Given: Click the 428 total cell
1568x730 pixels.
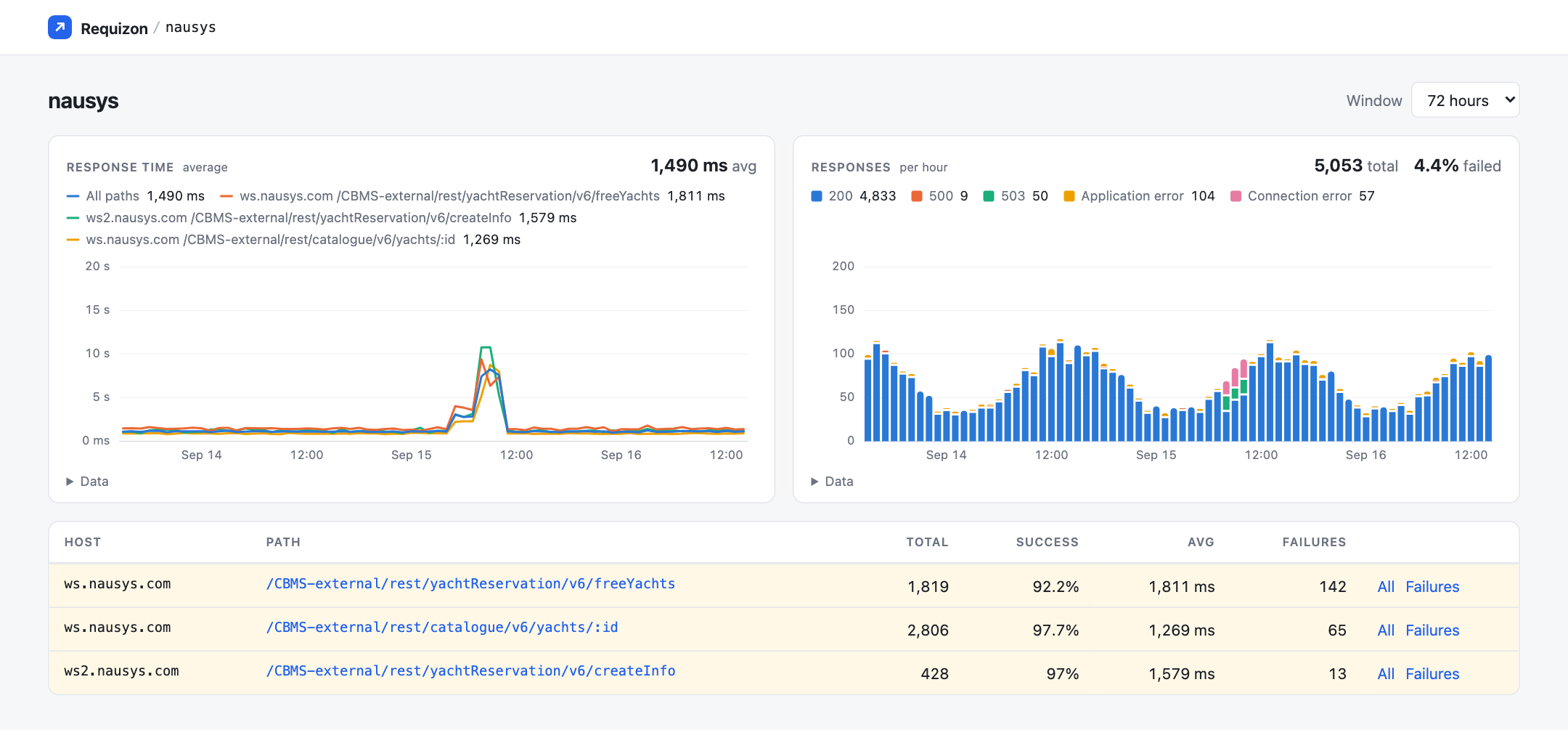Looking at the screenshot, I should (934, 674).
